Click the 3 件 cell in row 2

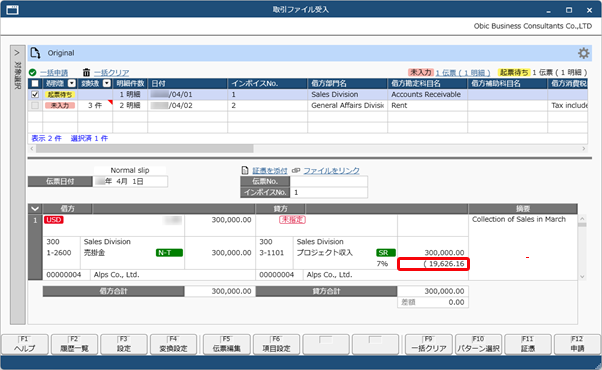(x=95, y=106)
